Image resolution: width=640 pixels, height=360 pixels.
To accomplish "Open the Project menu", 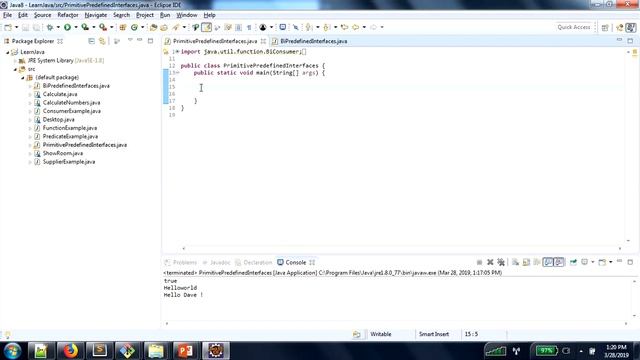I will [x=145, y=15].
